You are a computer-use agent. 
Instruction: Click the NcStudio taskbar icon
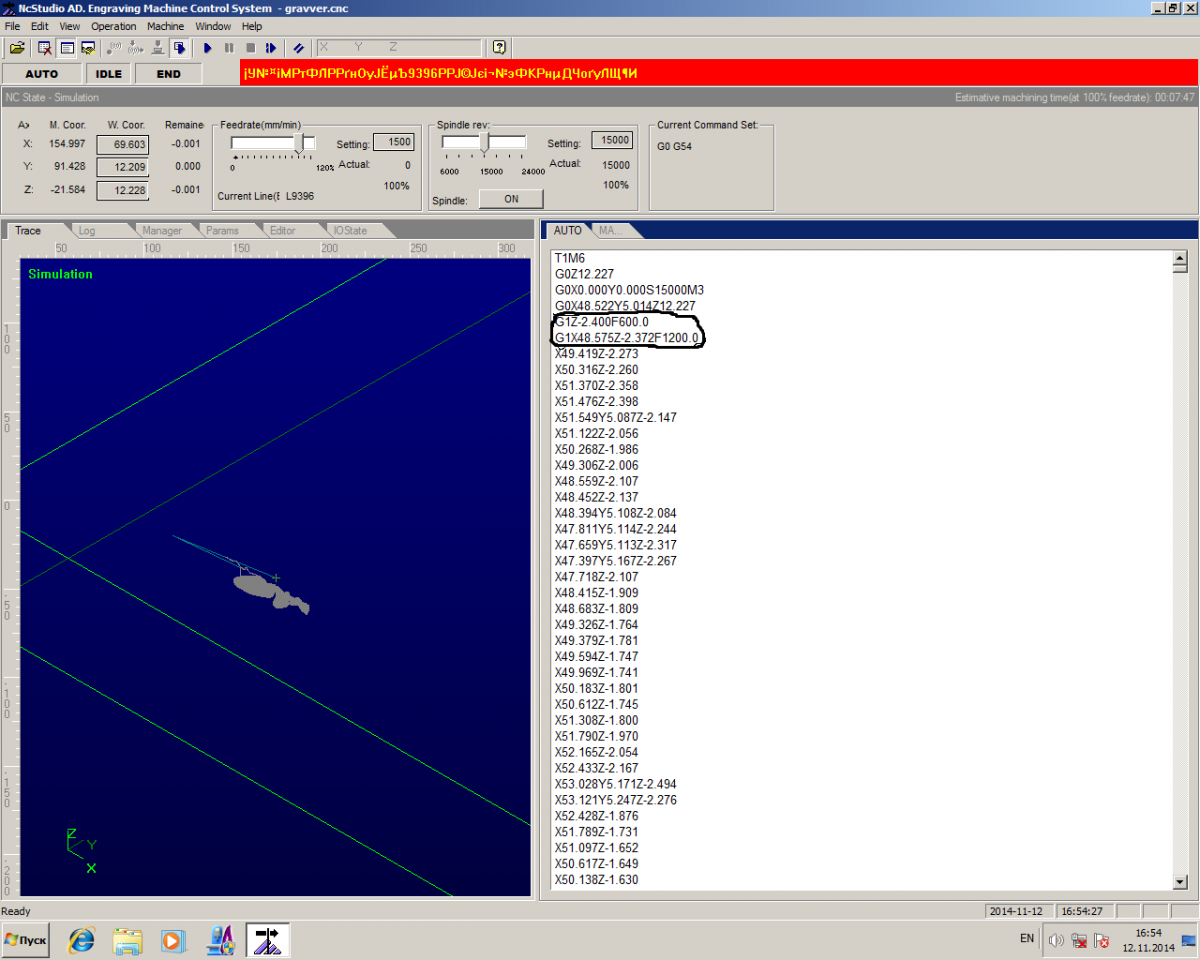click(x=268, y=940)
